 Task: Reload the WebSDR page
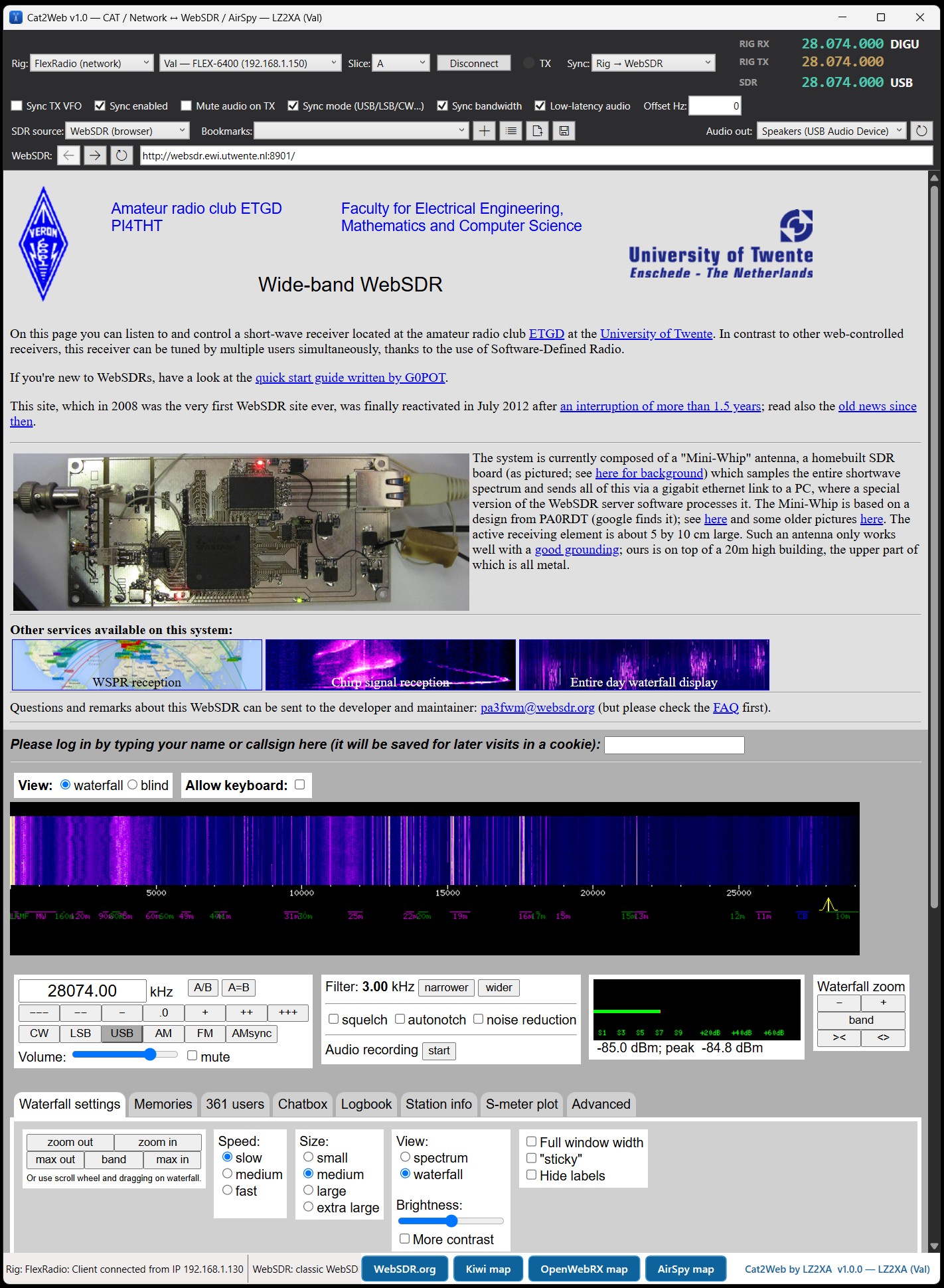point(121,155)
